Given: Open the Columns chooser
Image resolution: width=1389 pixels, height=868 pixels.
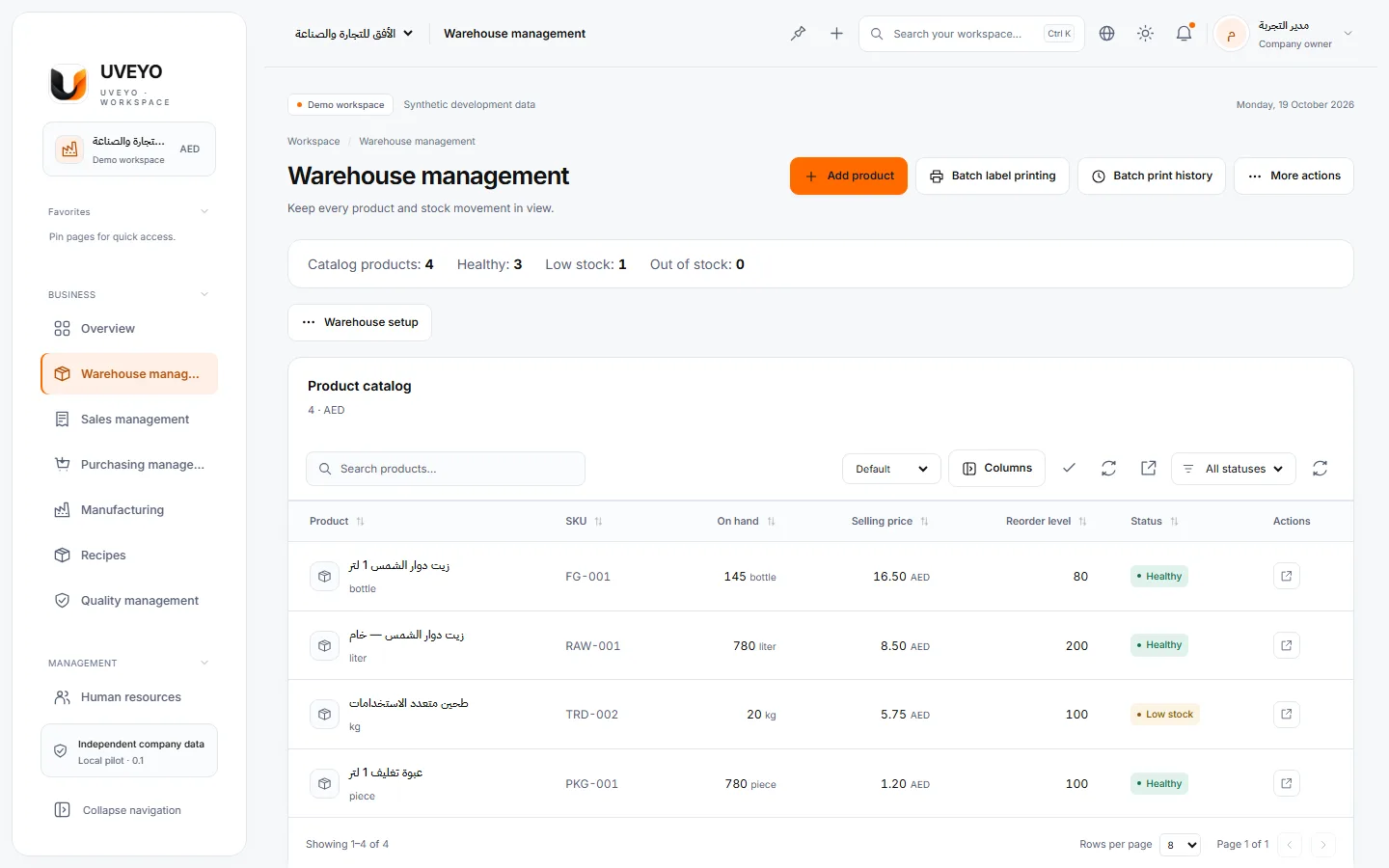Looking at the screenshot, I should pos(996,469).
